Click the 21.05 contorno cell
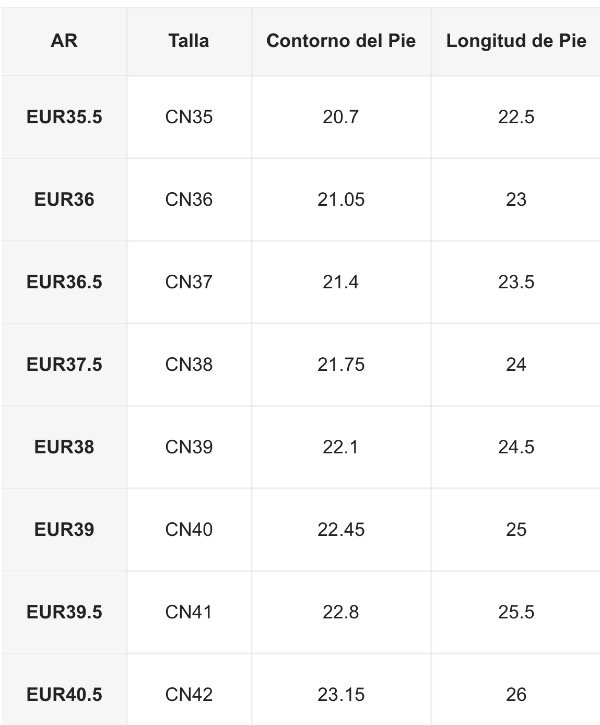Viewport: 600px width, 725px height. tap(341, 200)
